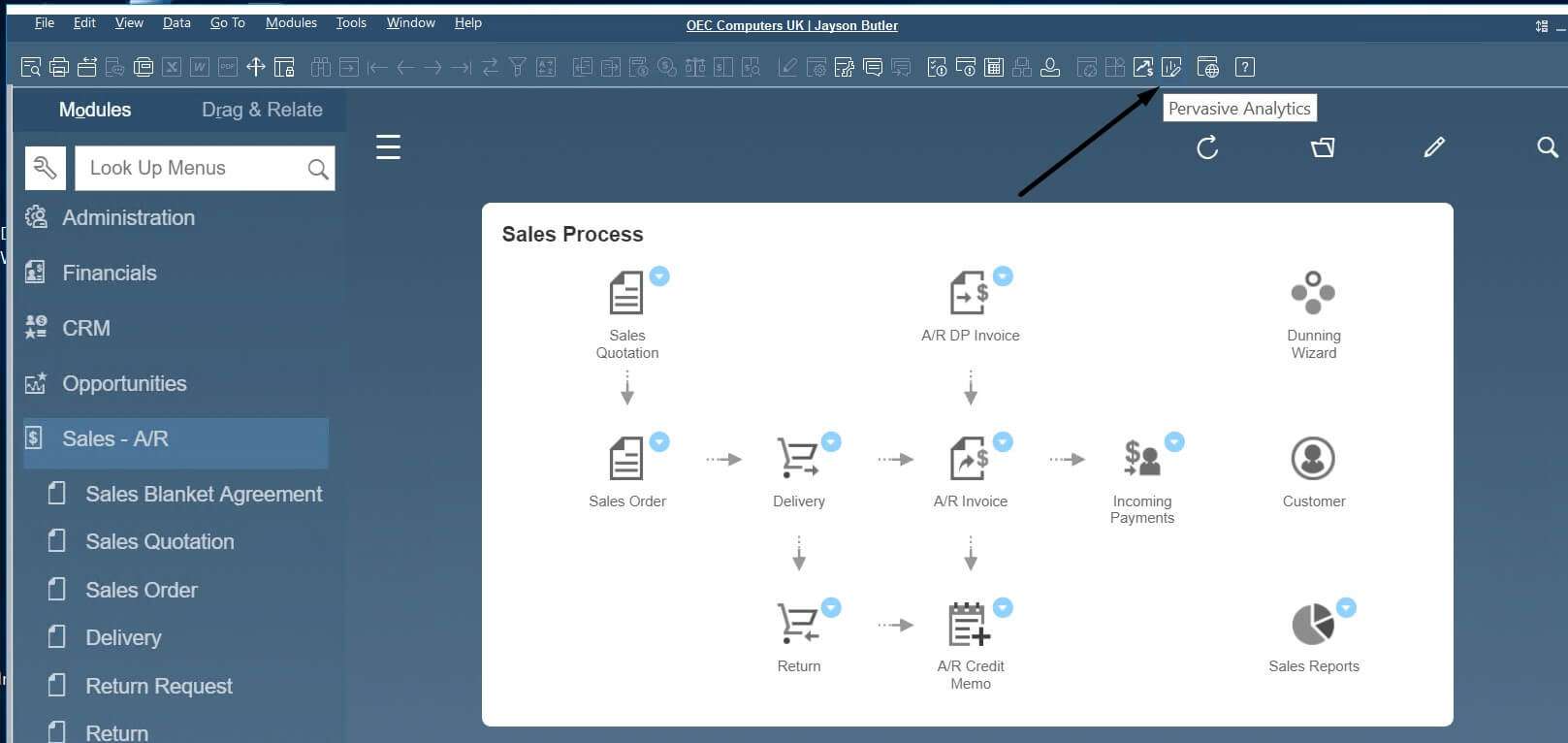The width and height of the screenshot is (1568, 743).
Task: Click magnifier inside Look Up Menus field
Action: coord(317,169)
